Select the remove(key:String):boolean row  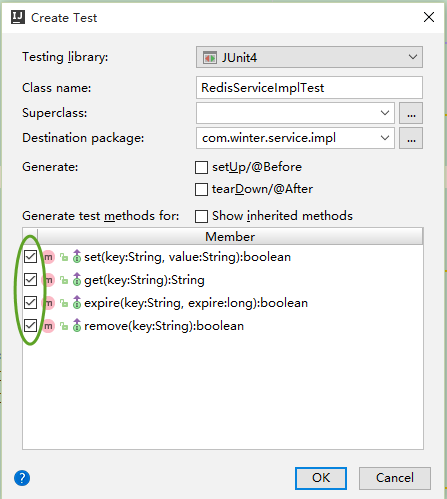(223, 326)
